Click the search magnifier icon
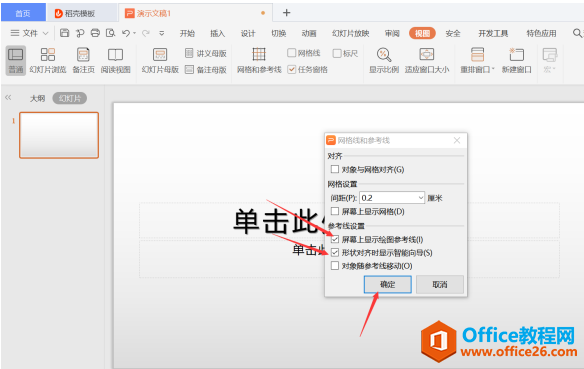584x369 pixels. 577,33
